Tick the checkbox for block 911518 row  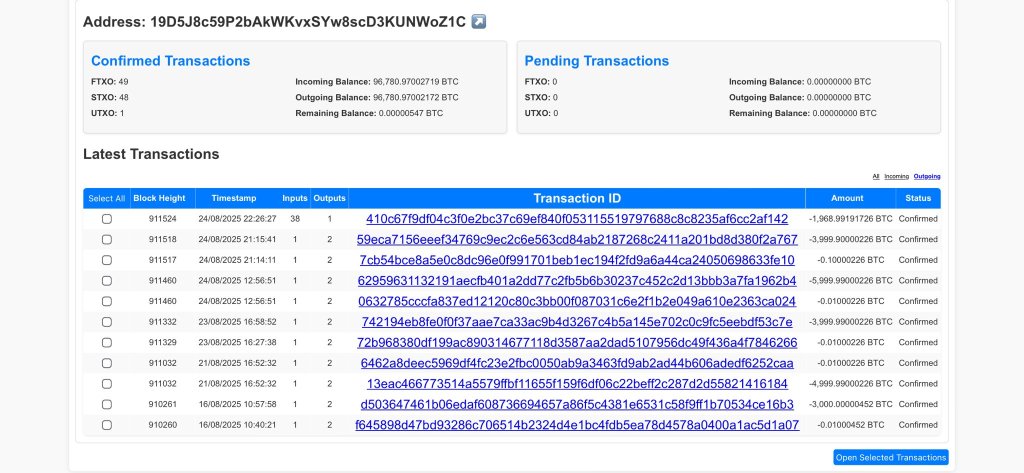point(107,239)
